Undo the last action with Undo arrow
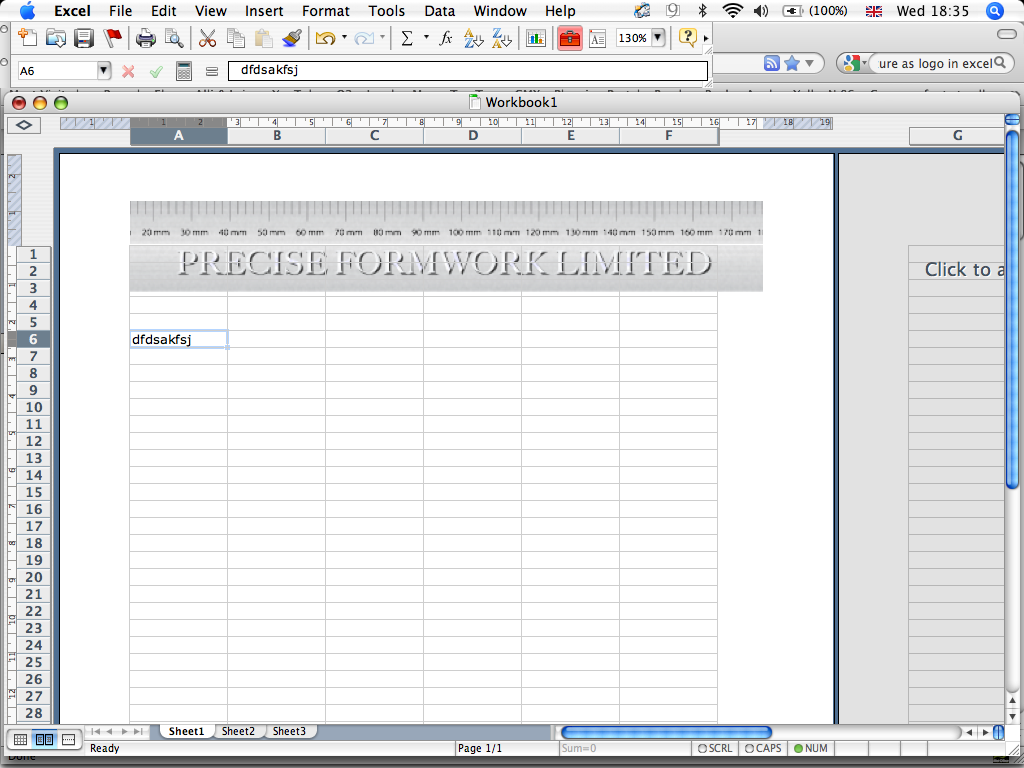Viewport: 1024px width, 768px height. pyautogui.click(x=325, y=38)
